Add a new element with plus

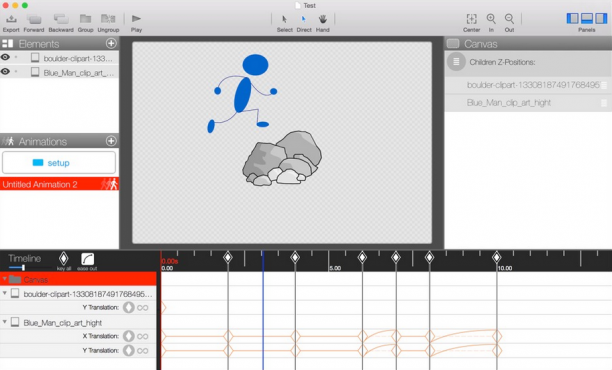(111, 43)
